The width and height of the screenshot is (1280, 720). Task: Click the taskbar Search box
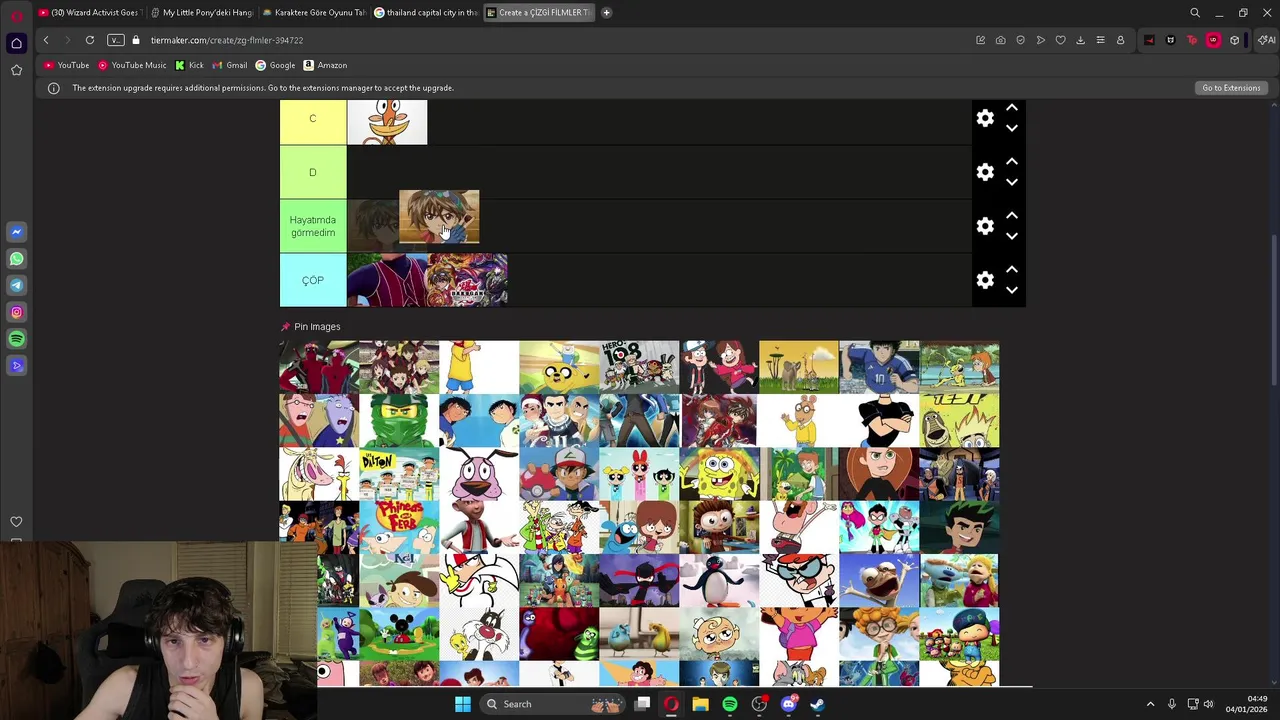552,704
